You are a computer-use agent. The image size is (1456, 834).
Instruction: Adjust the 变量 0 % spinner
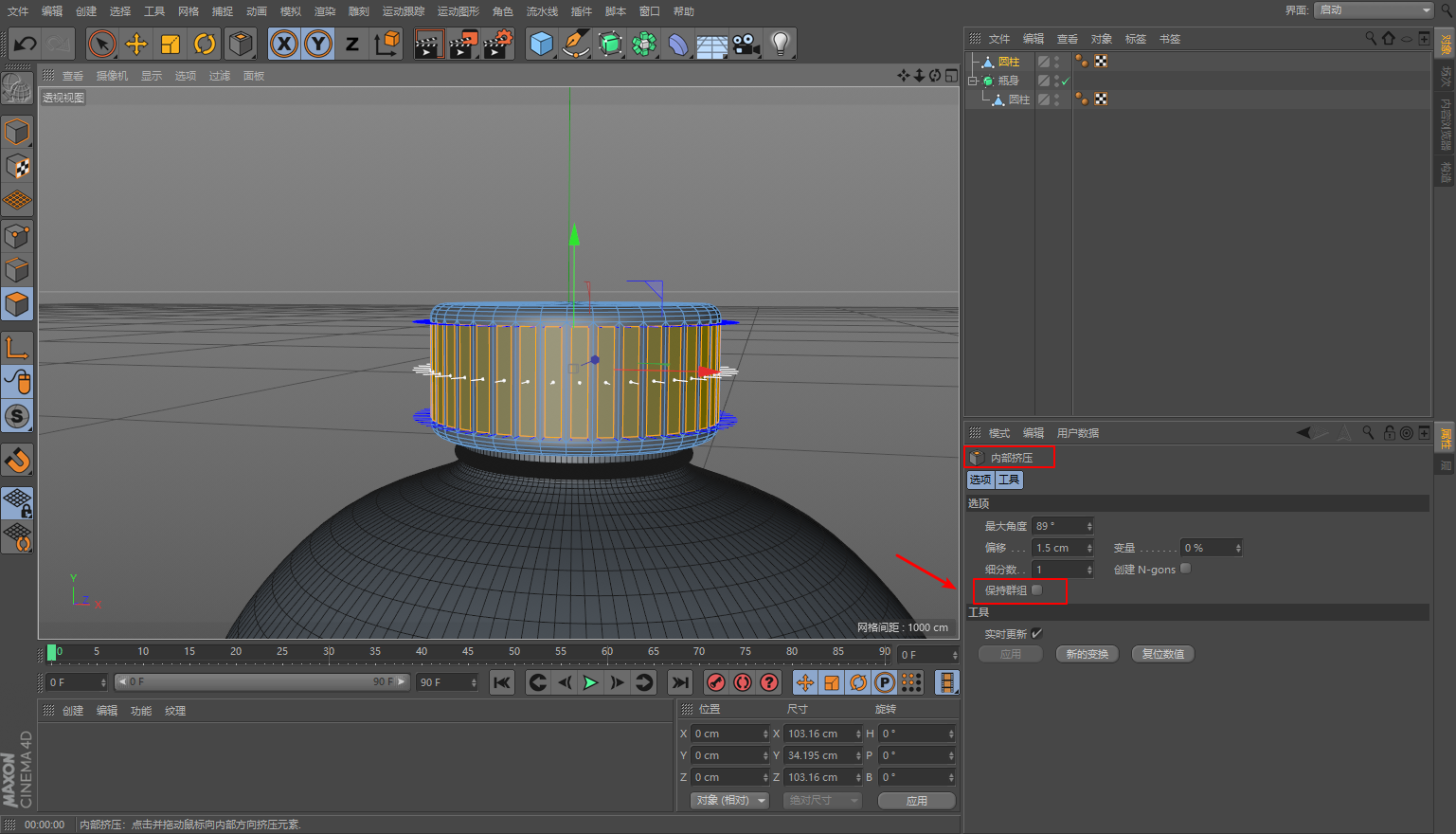tap(1238, 548)
